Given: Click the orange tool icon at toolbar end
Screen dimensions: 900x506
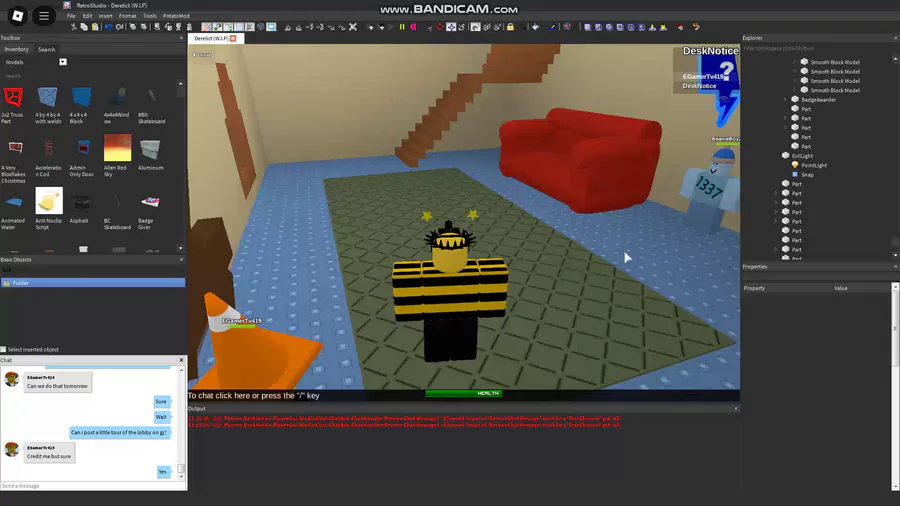Looking at the screenshot, I should click(x=696, y=27).
